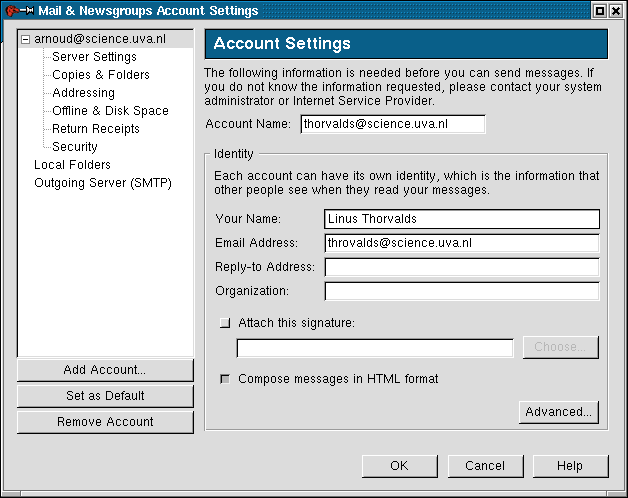Screen dimensions: 628x498
Task: Select the Security settings item
Action: (75, 147)
